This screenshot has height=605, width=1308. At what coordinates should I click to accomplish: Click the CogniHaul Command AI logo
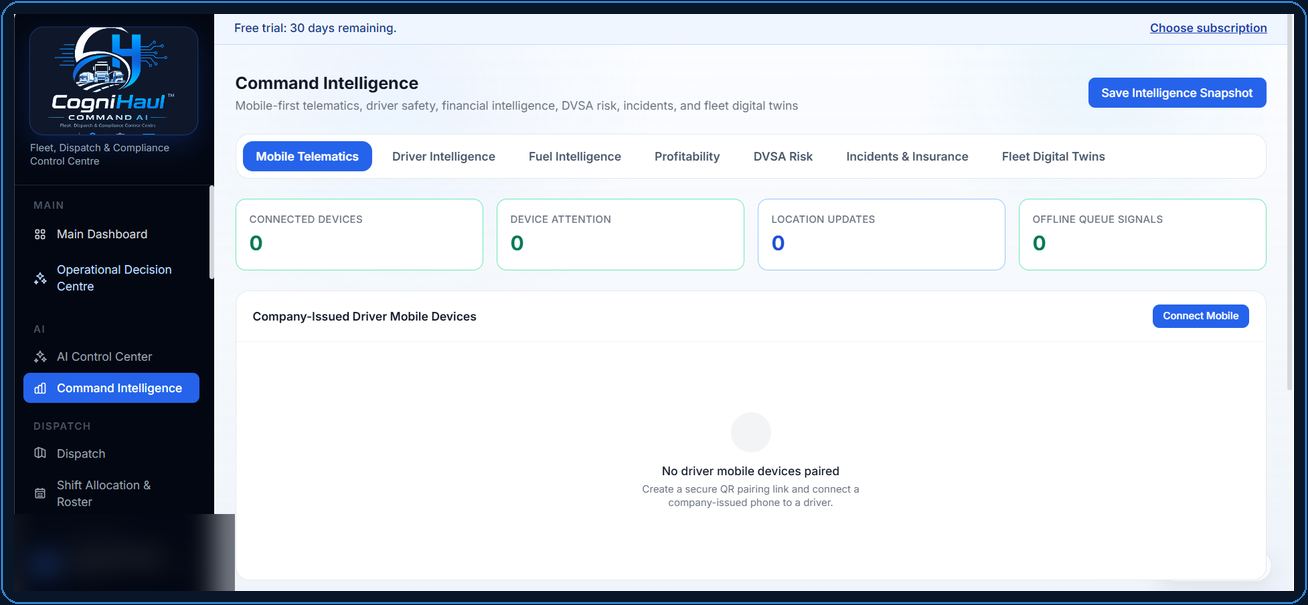coord(113,81)
